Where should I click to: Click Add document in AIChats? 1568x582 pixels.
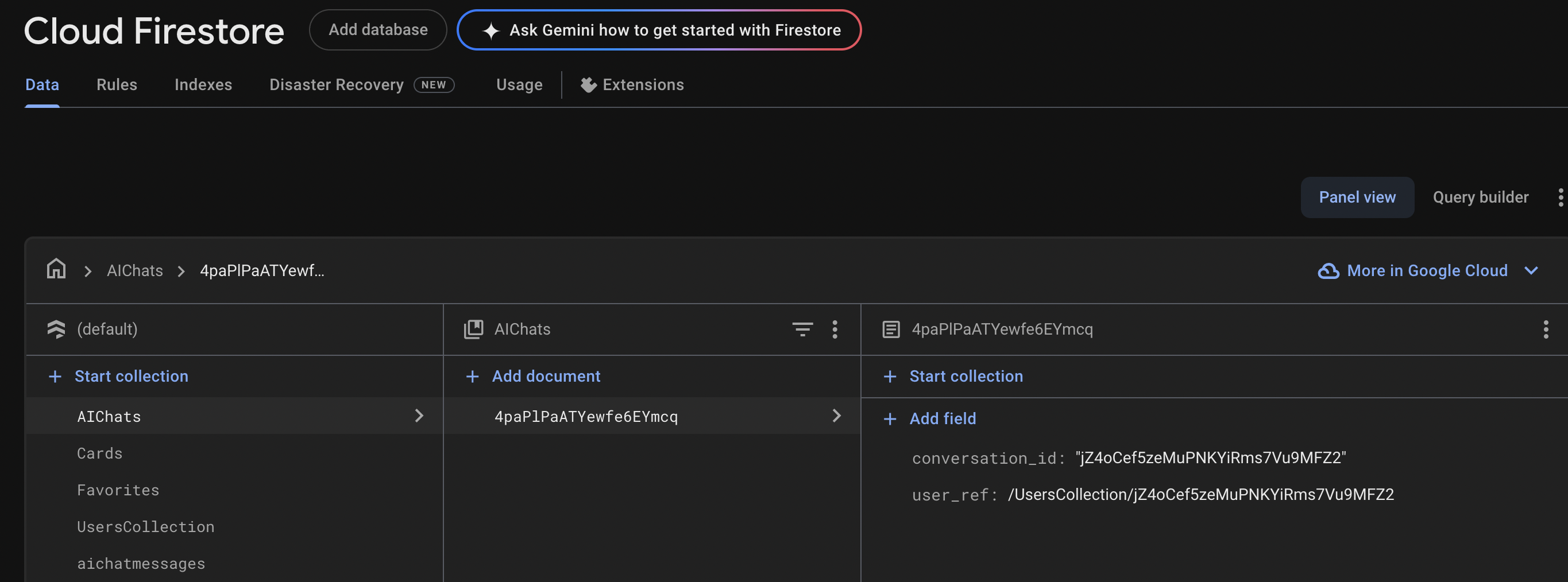click(x=546, y=377)
